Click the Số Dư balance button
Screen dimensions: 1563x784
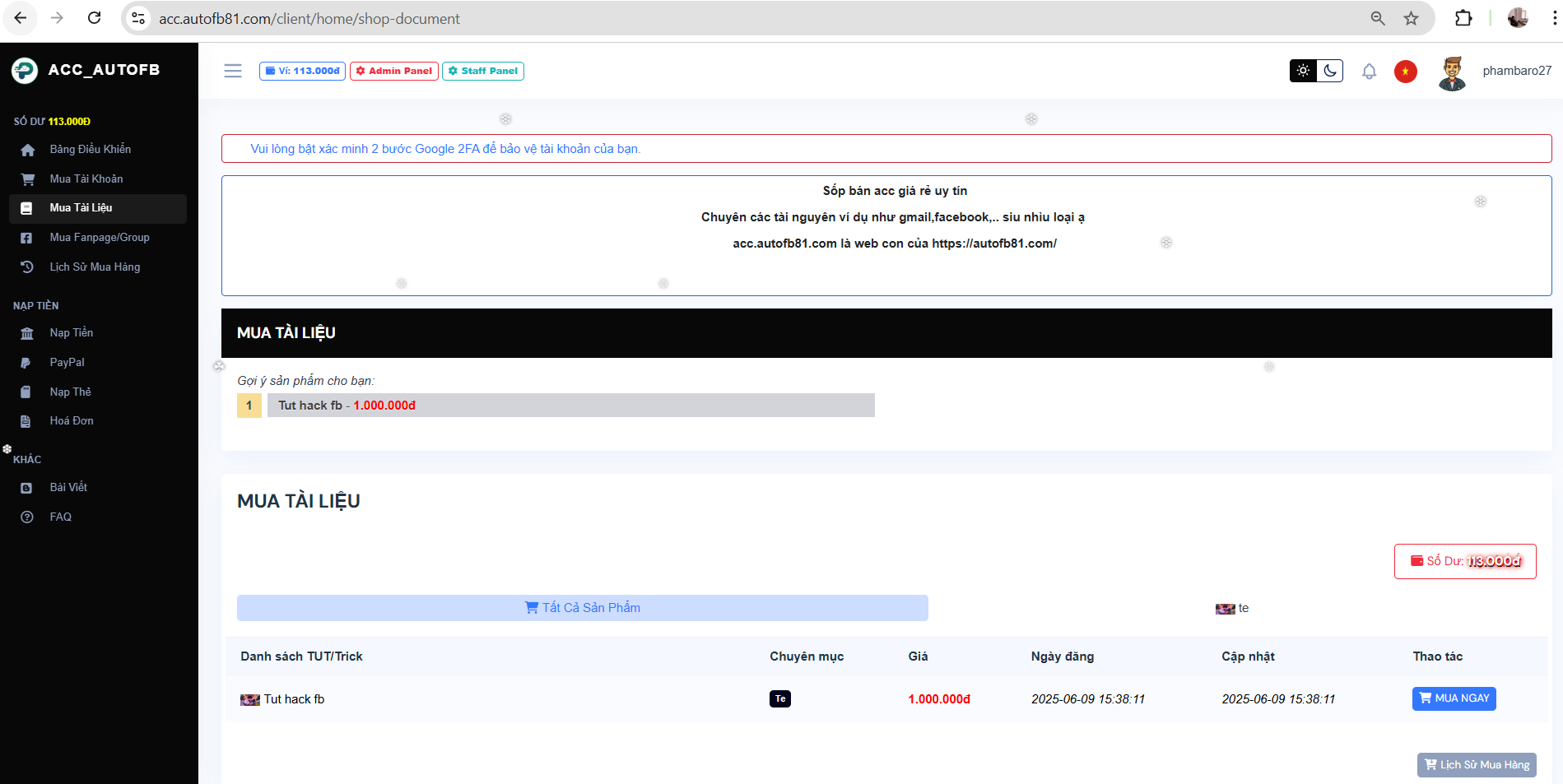pos(1465,561)
